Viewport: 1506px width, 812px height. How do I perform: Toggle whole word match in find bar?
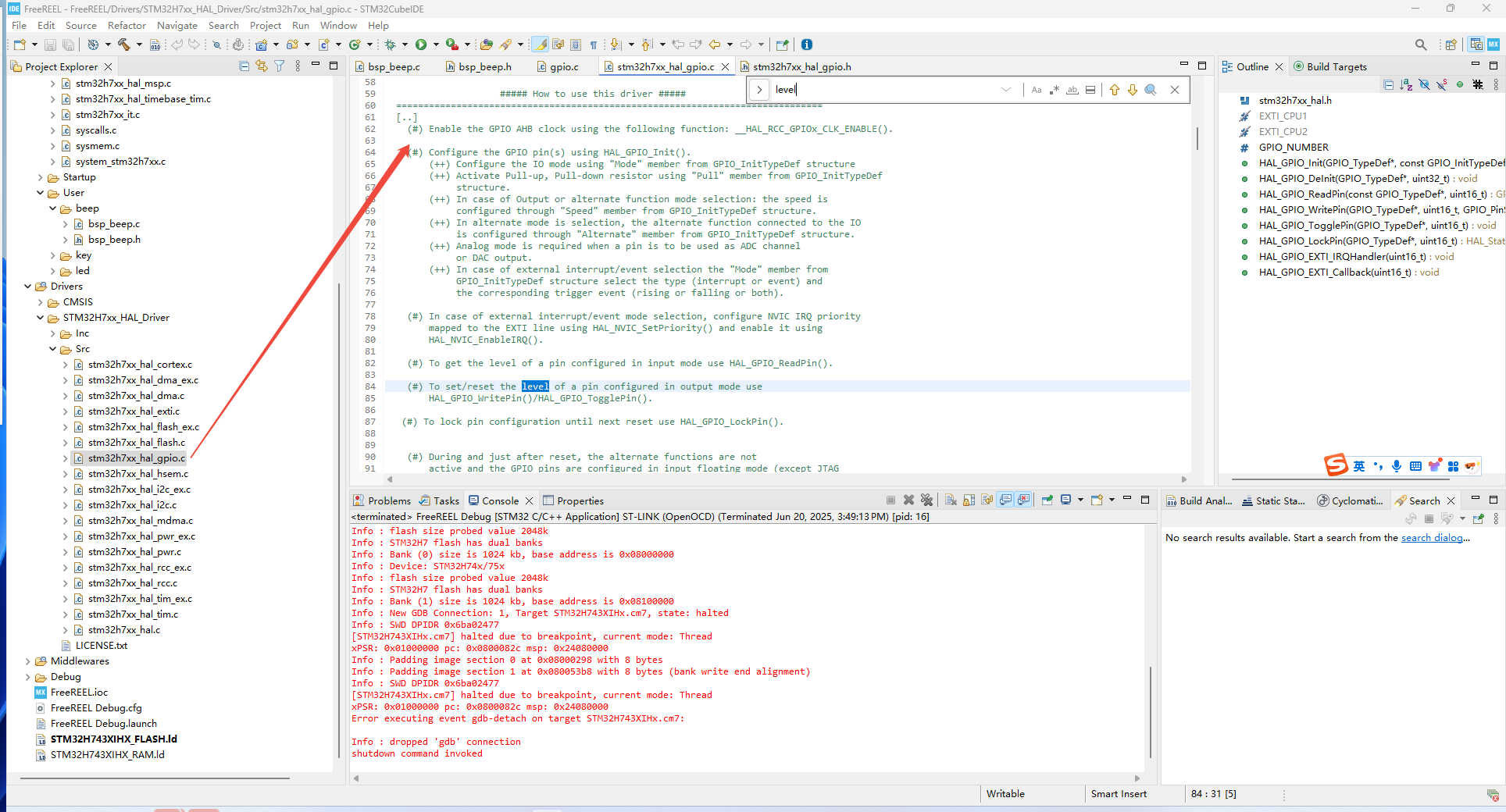click(x=1072, y=90)
